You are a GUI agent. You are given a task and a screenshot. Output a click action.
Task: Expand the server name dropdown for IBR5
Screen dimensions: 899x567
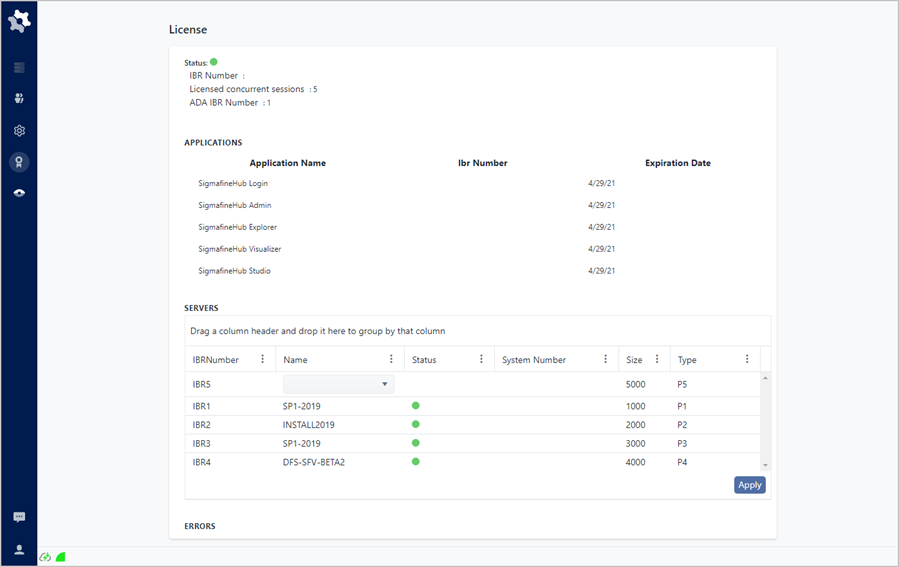(x=385, y=384)
